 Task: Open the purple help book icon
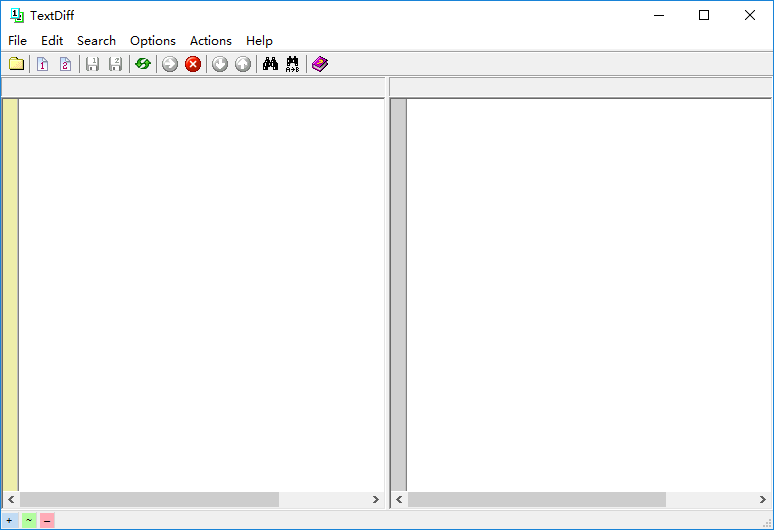click(x=320, y=64)
